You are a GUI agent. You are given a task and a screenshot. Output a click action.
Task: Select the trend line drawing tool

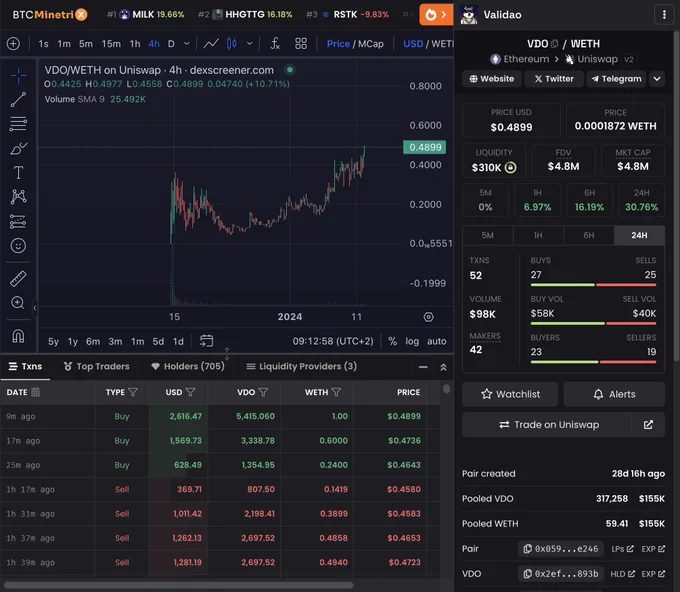coord(18,99)
